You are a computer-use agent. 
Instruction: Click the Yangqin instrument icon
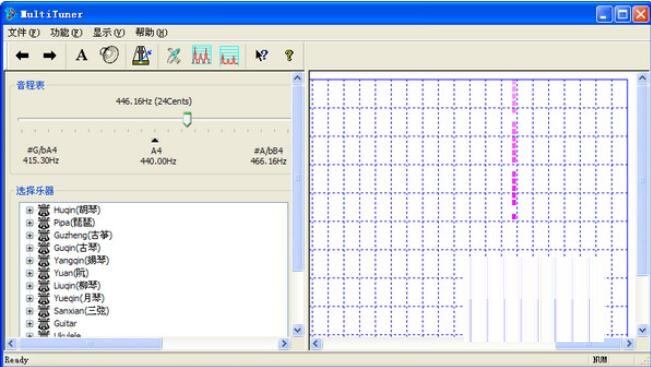point(44,260)
